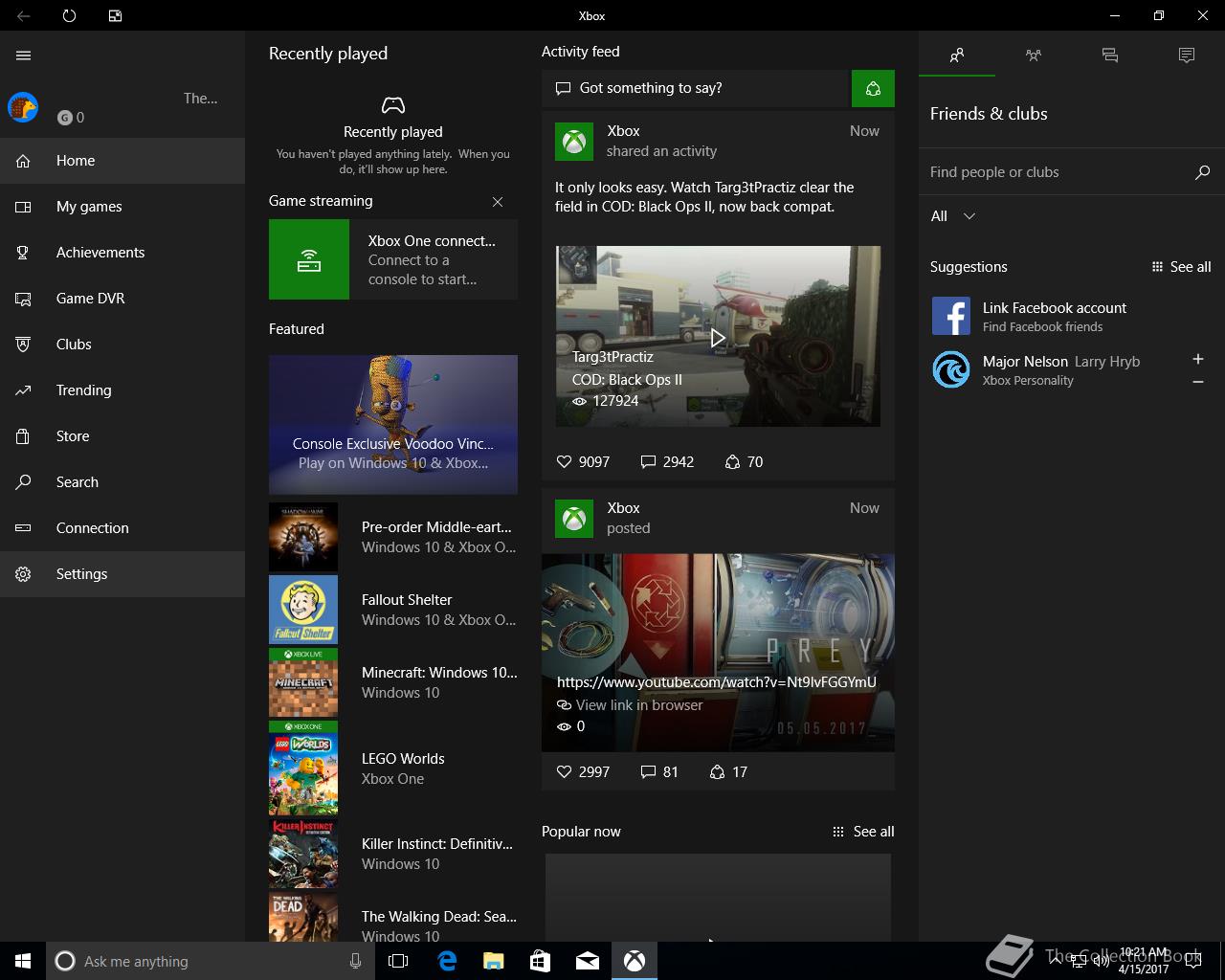The width and height of the screenshot is (1225, 980).
Task: Open the hamburger navigation menu
Action: [x=24, y=56]
